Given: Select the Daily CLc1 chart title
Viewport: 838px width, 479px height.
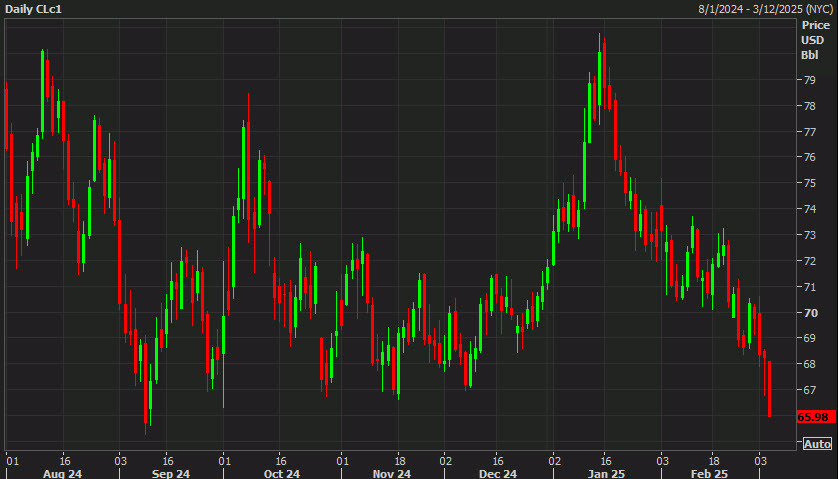Looking at the screenshot, I should (33, 9).
